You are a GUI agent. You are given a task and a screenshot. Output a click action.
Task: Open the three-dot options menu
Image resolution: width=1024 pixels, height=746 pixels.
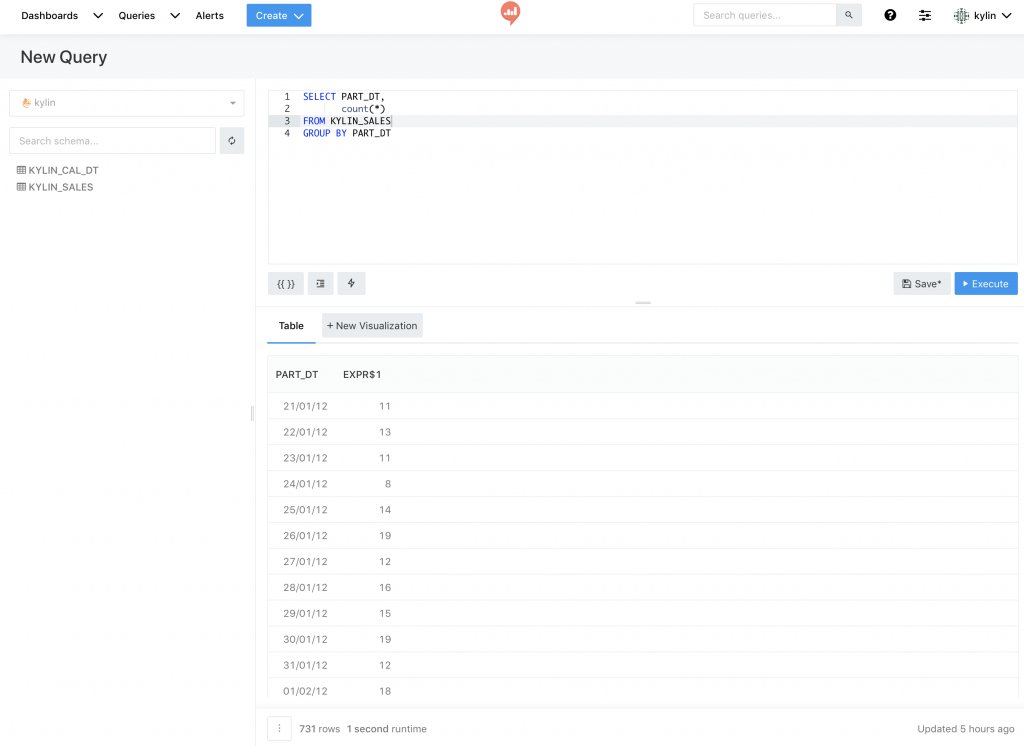pos(279,729)
